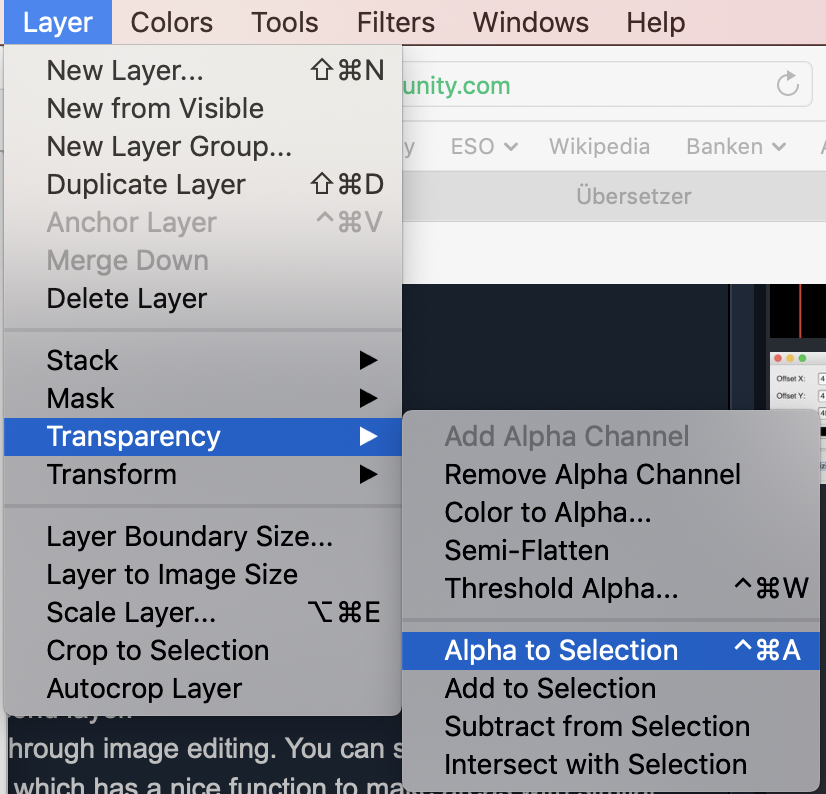Select Duplicate Layer

point(146,185)
